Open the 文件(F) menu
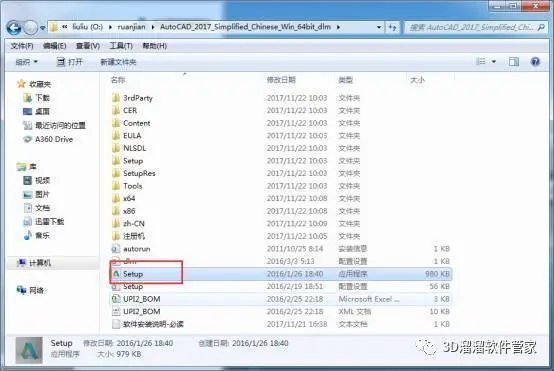This screenshot has height=371, width=554. 22,46
